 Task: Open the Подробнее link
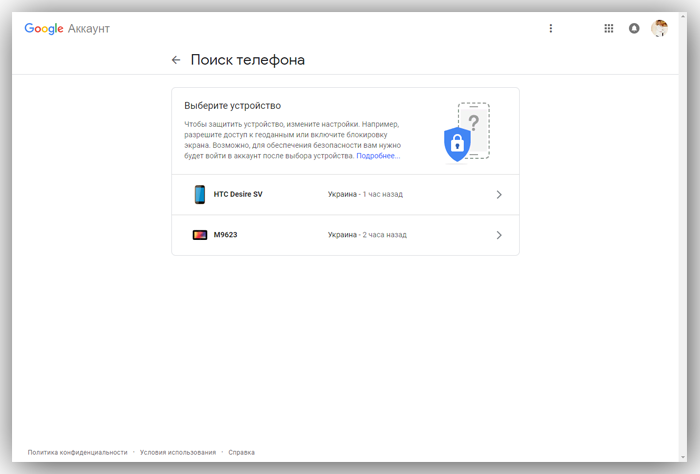click(x=378, y=156)
